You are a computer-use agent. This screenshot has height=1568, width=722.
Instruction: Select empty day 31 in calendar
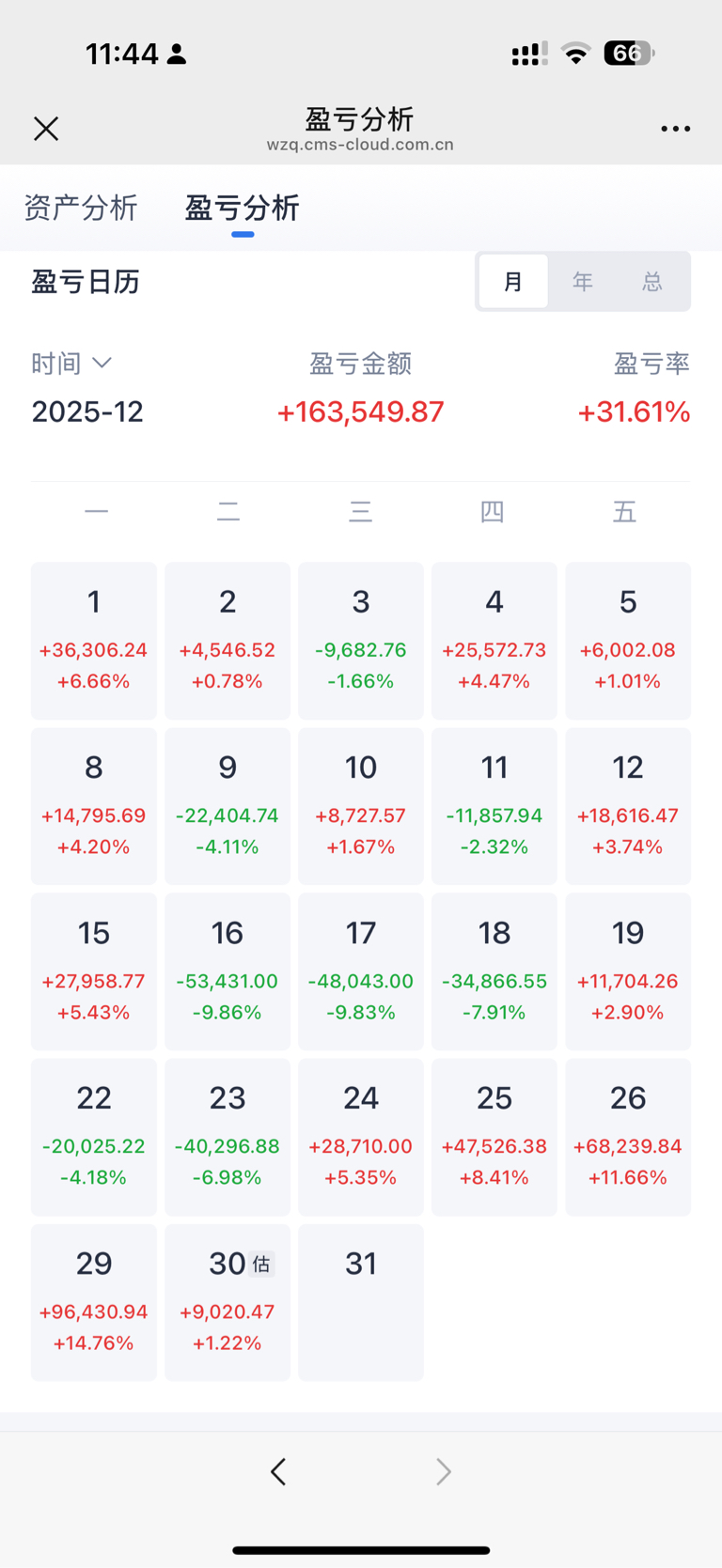[361, 1302]
